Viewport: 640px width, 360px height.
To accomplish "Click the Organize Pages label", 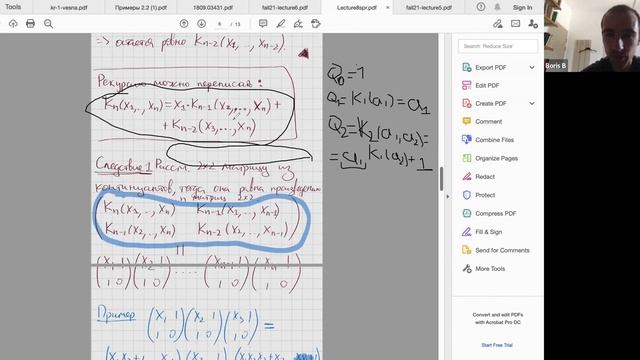I will point(496,158).
